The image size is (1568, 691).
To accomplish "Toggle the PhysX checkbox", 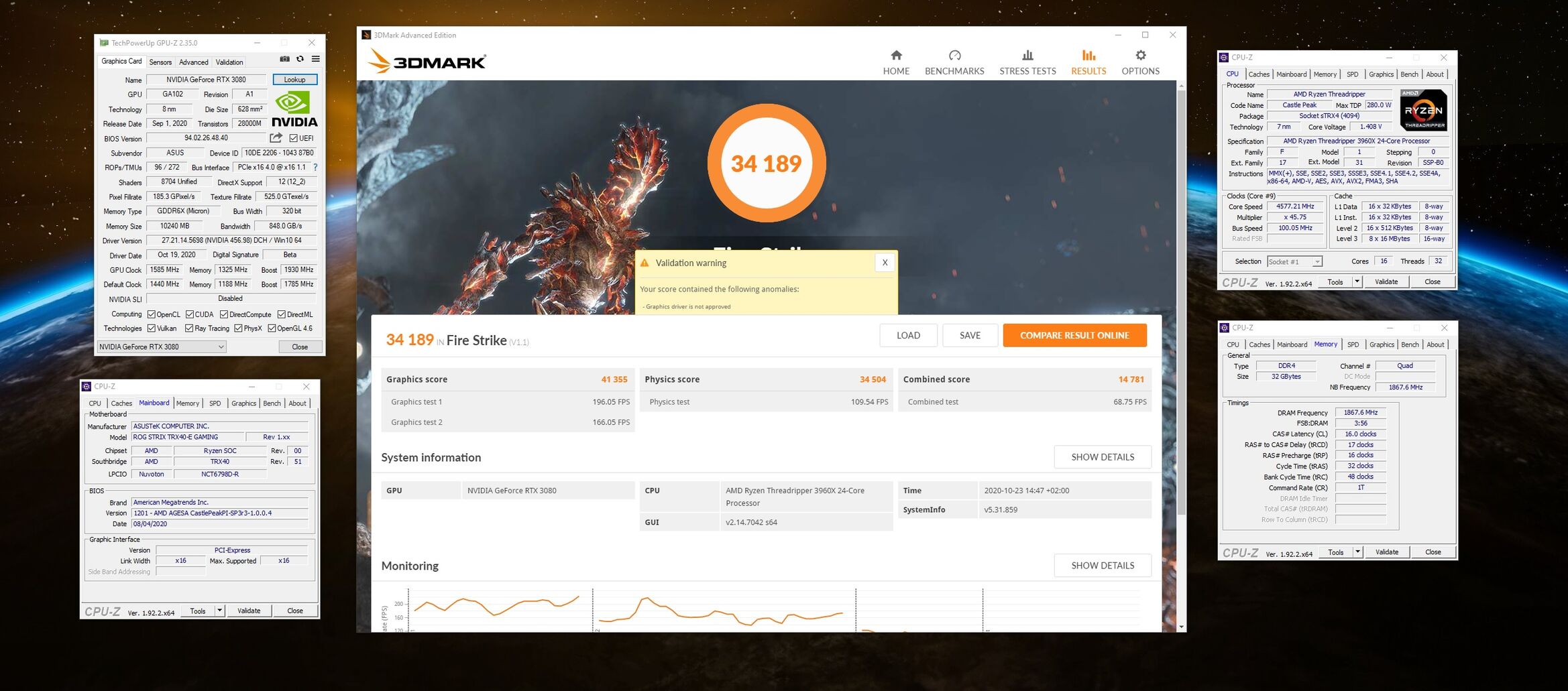I will click(x=238, y=328).
